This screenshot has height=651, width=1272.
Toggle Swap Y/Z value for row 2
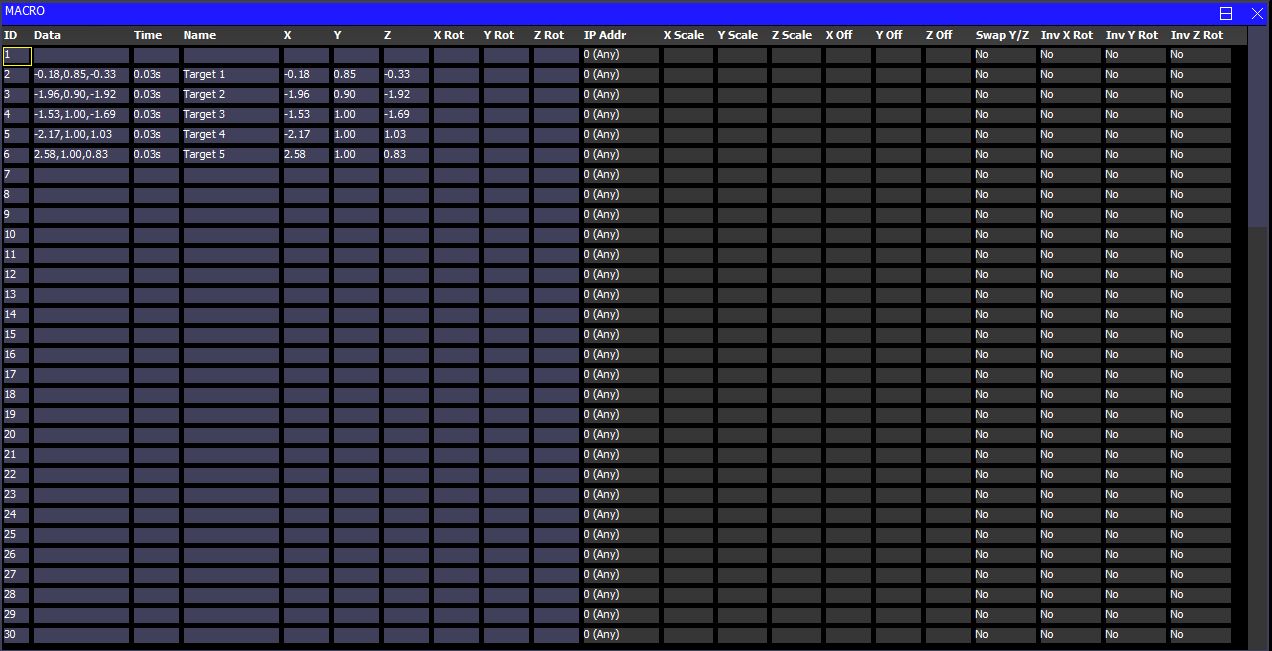[1004, 75]
